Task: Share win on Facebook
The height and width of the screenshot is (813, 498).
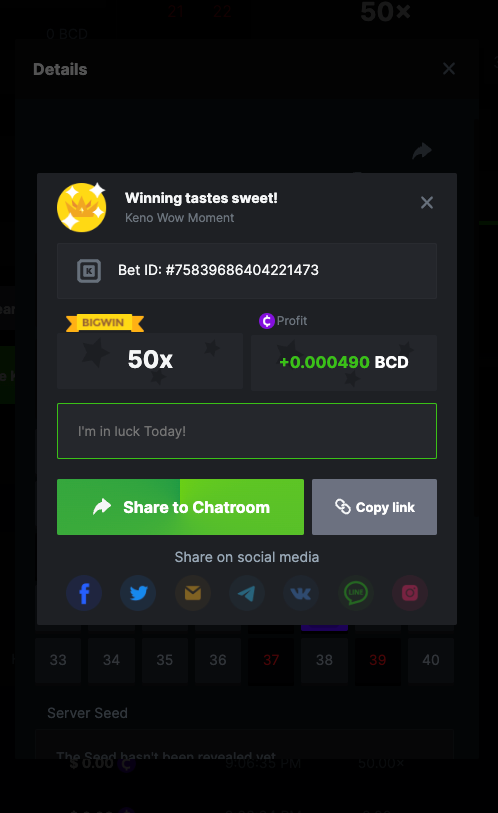Action: (84, 593)
